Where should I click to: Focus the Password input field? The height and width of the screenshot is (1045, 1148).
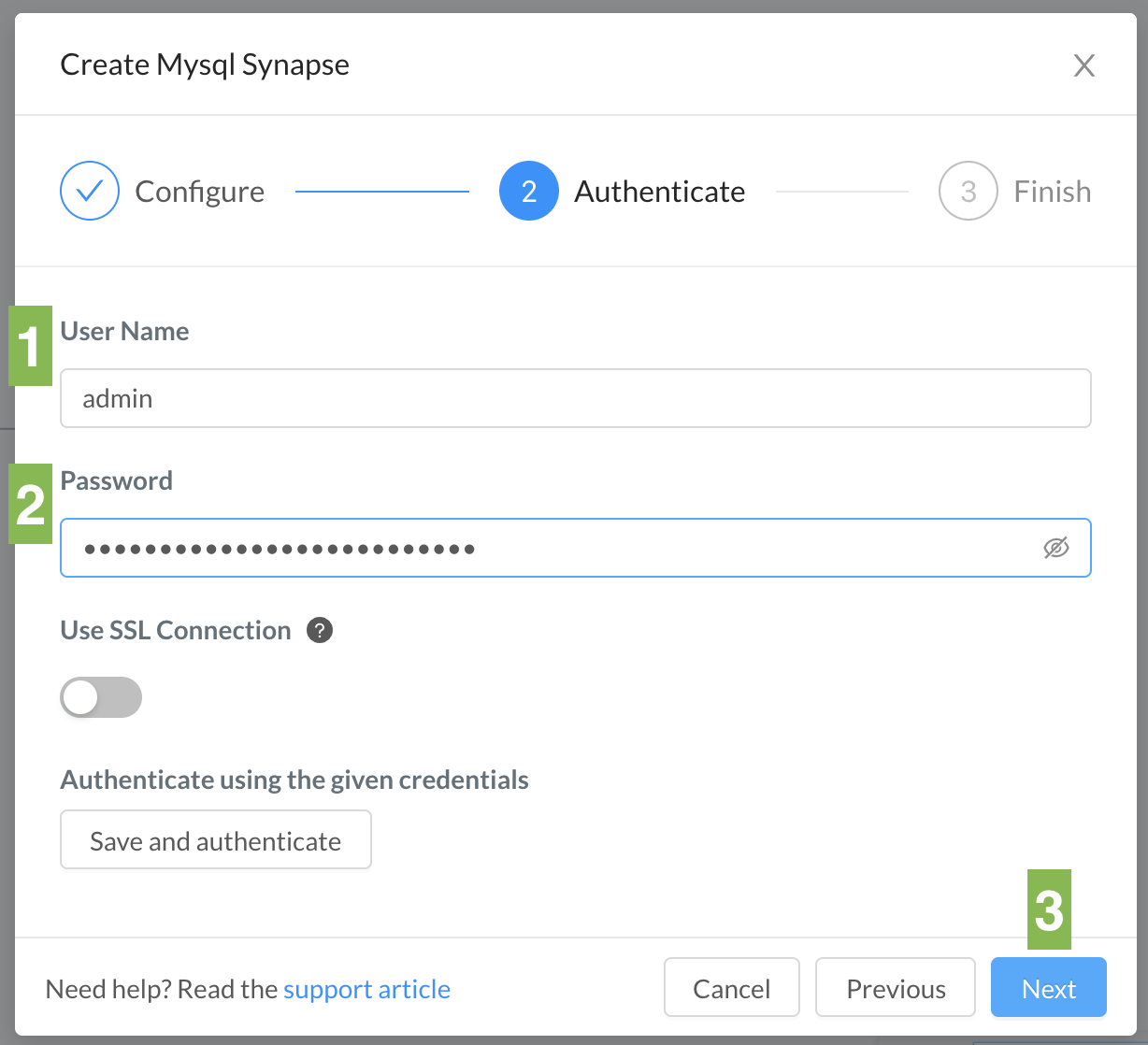pyautogui.click(x=576, y=548)
